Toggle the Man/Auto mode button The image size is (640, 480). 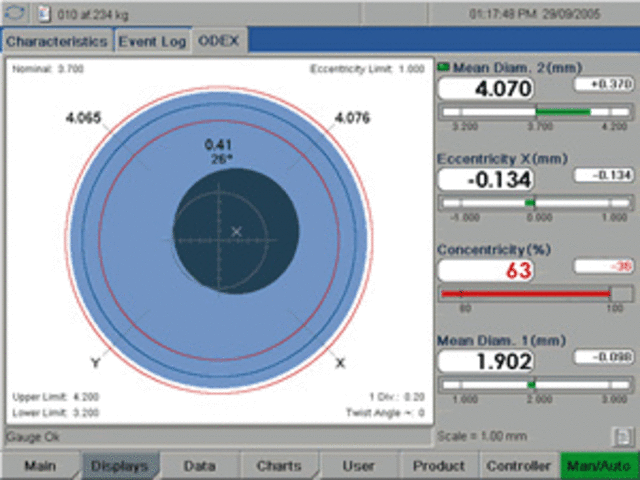coord(598,466)
